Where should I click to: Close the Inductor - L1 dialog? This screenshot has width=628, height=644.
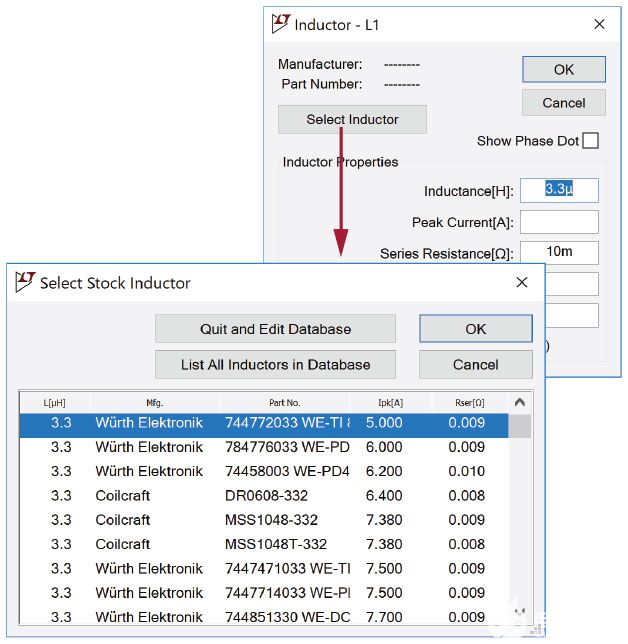(x=599, y=24)
